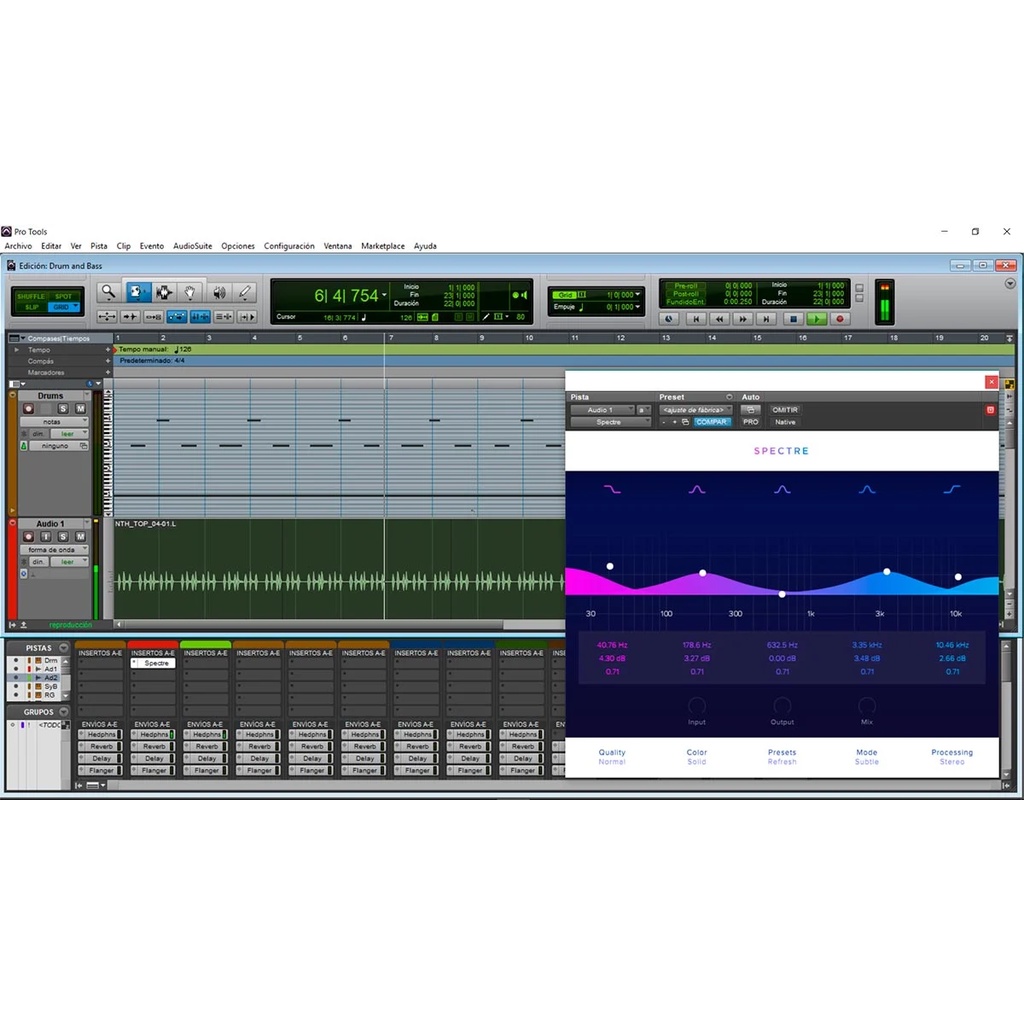1024x1024 pixels.
Task: Open the AudioSuite menu
Action: 193,246
